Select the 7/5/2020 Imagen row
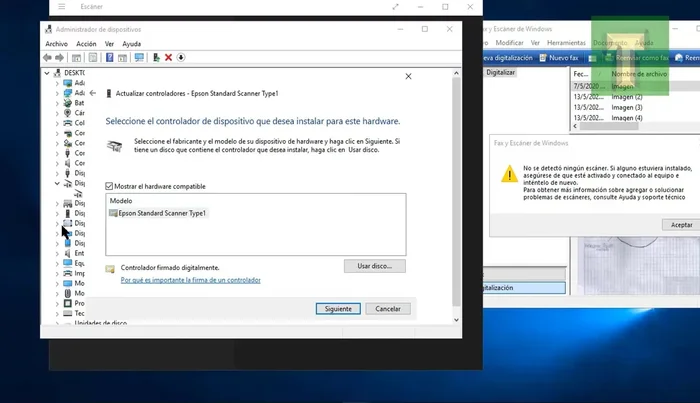The width and height of the screenshot is (700, 403). (636, 86)
